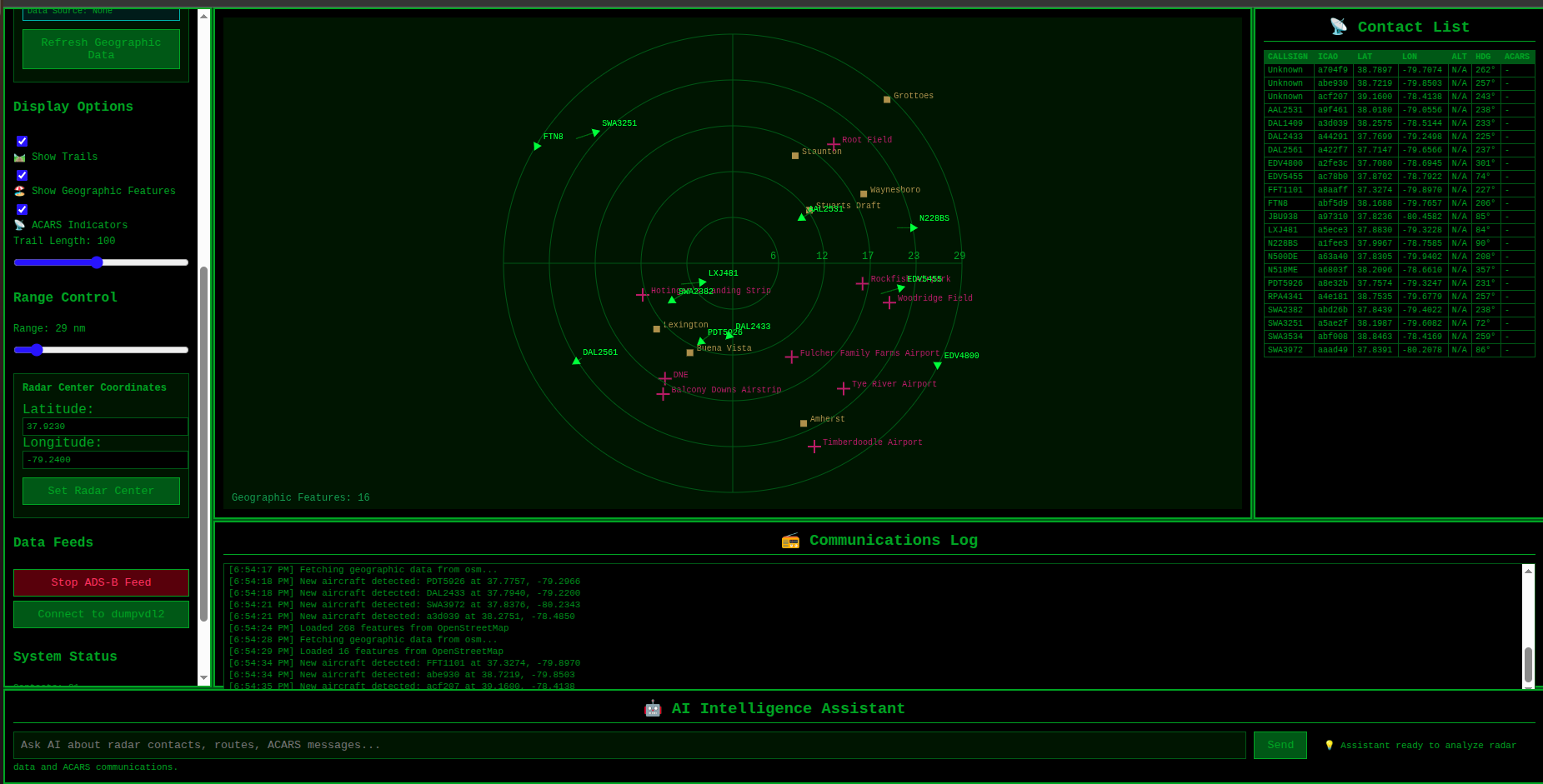Click the Communications Log scrollbar up arrow
The width and height of the screenshot is (1543, 784).
tap(1528, 571)
